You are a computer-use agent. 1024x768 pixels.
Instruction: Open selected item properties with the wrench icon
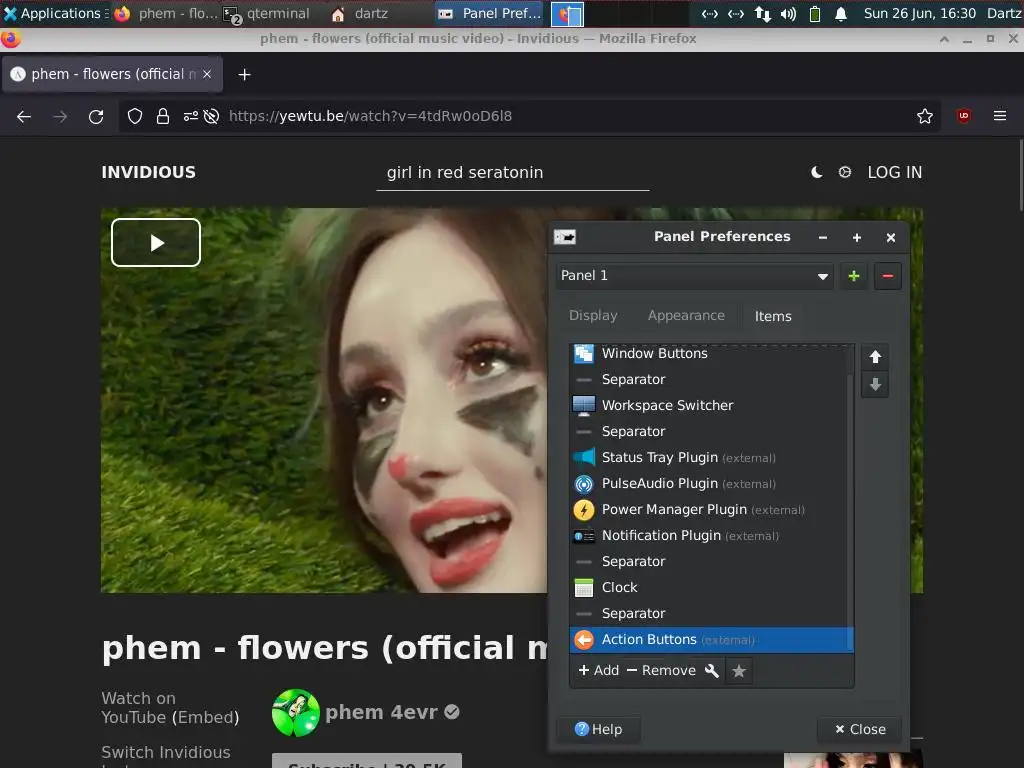point(711,671)
